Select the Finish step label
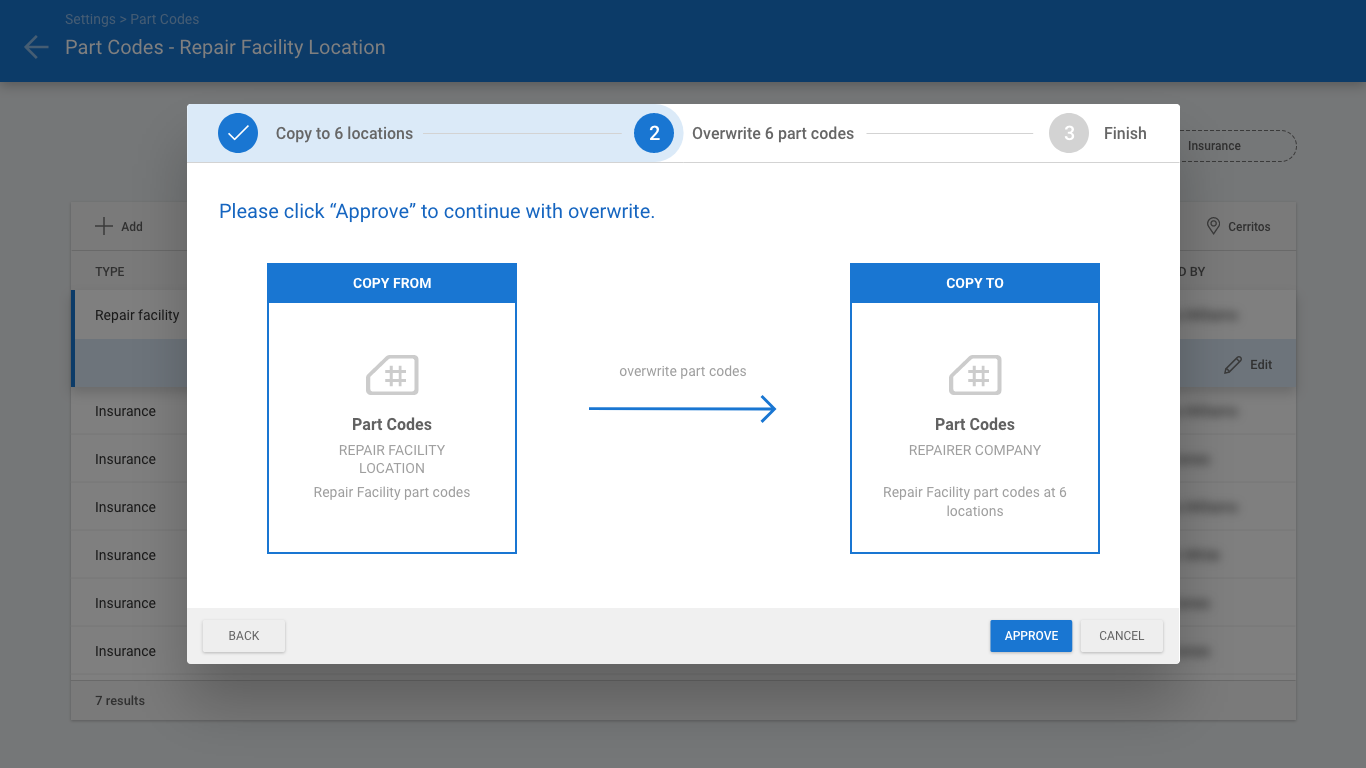Viewport: 1366px width, 768px height. 1125,133
